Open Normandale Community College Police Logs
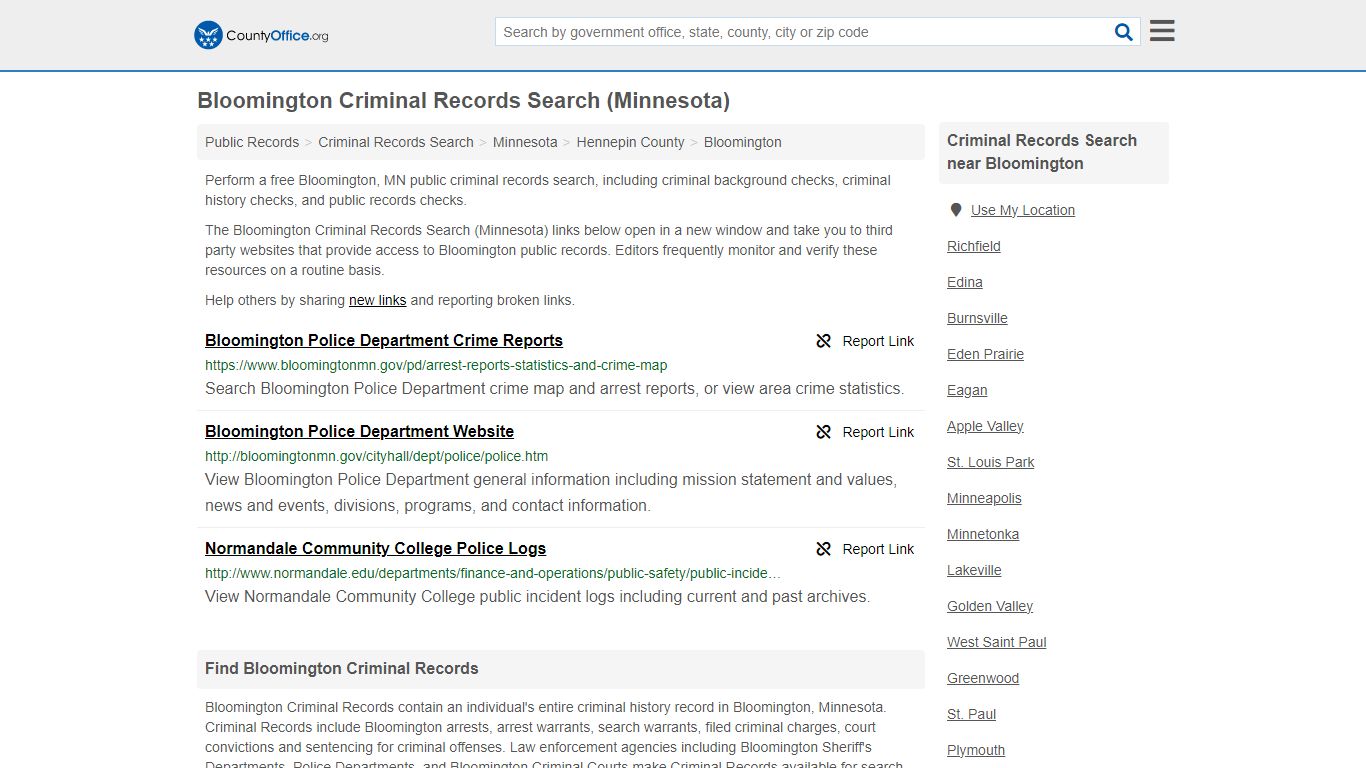 375,548
